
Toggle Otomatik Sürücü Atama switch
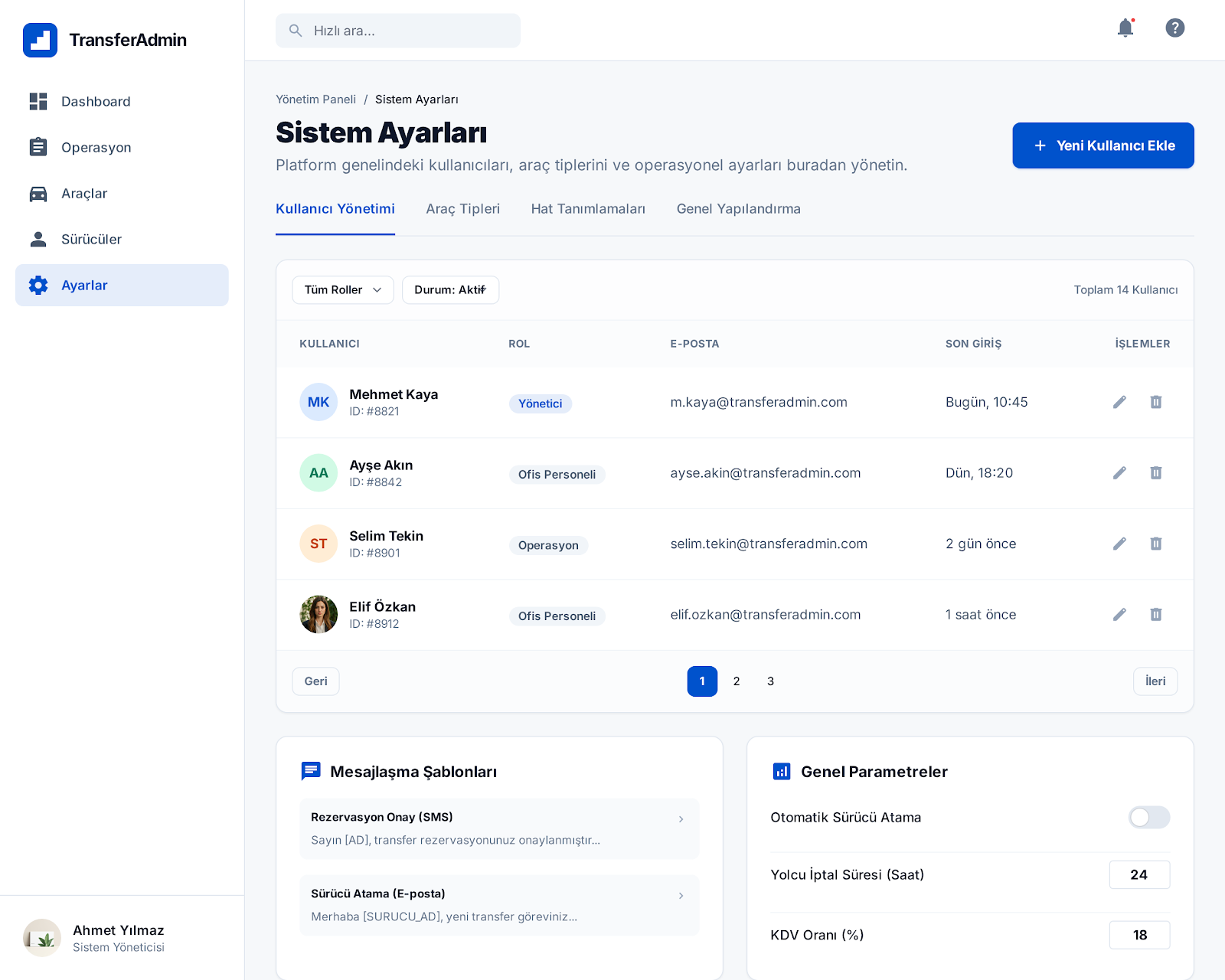(x=1148, y=818)
